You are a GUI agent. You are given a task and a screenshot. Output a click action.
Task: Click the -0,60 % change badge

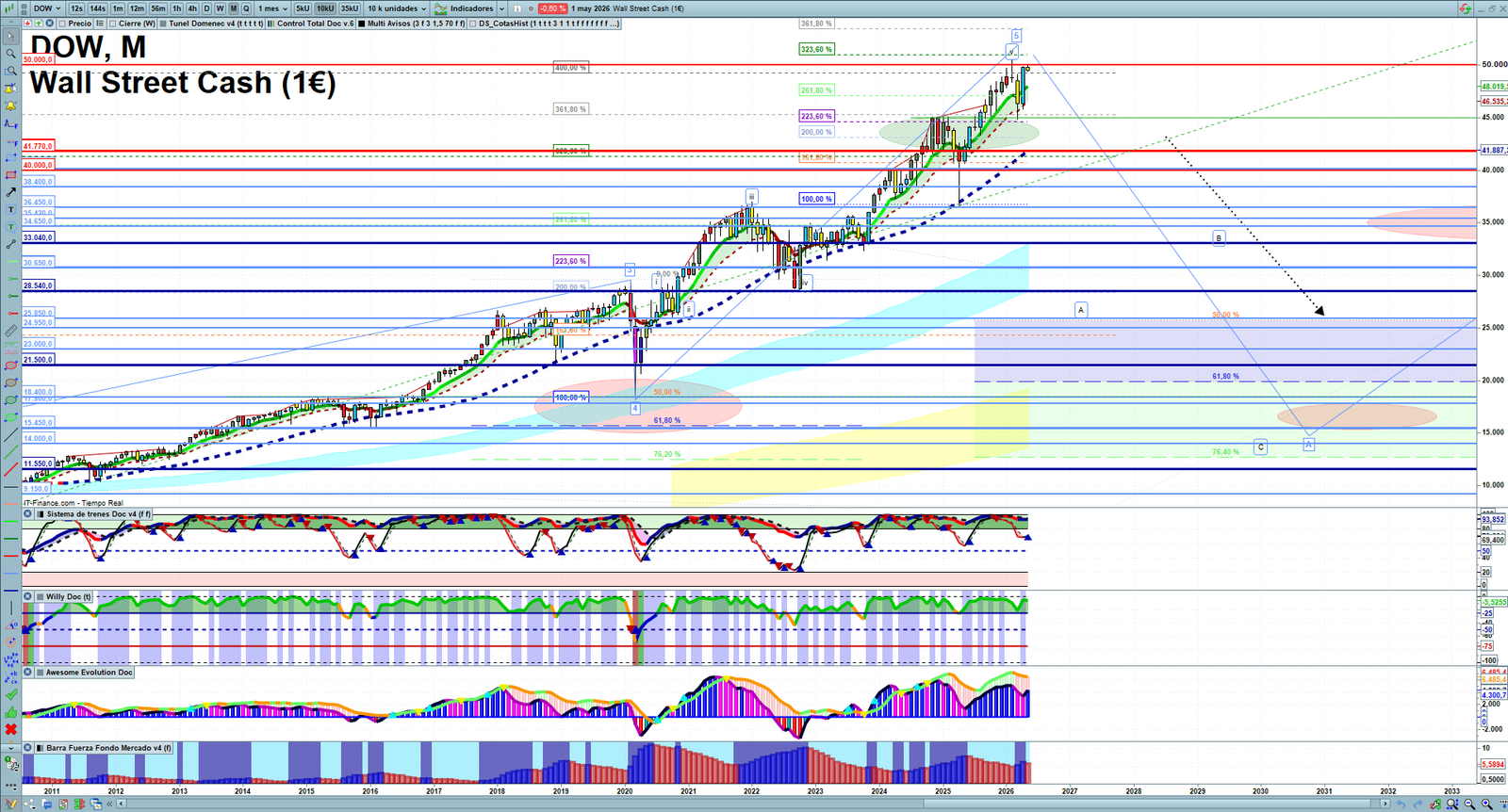[x=552, y=8]
